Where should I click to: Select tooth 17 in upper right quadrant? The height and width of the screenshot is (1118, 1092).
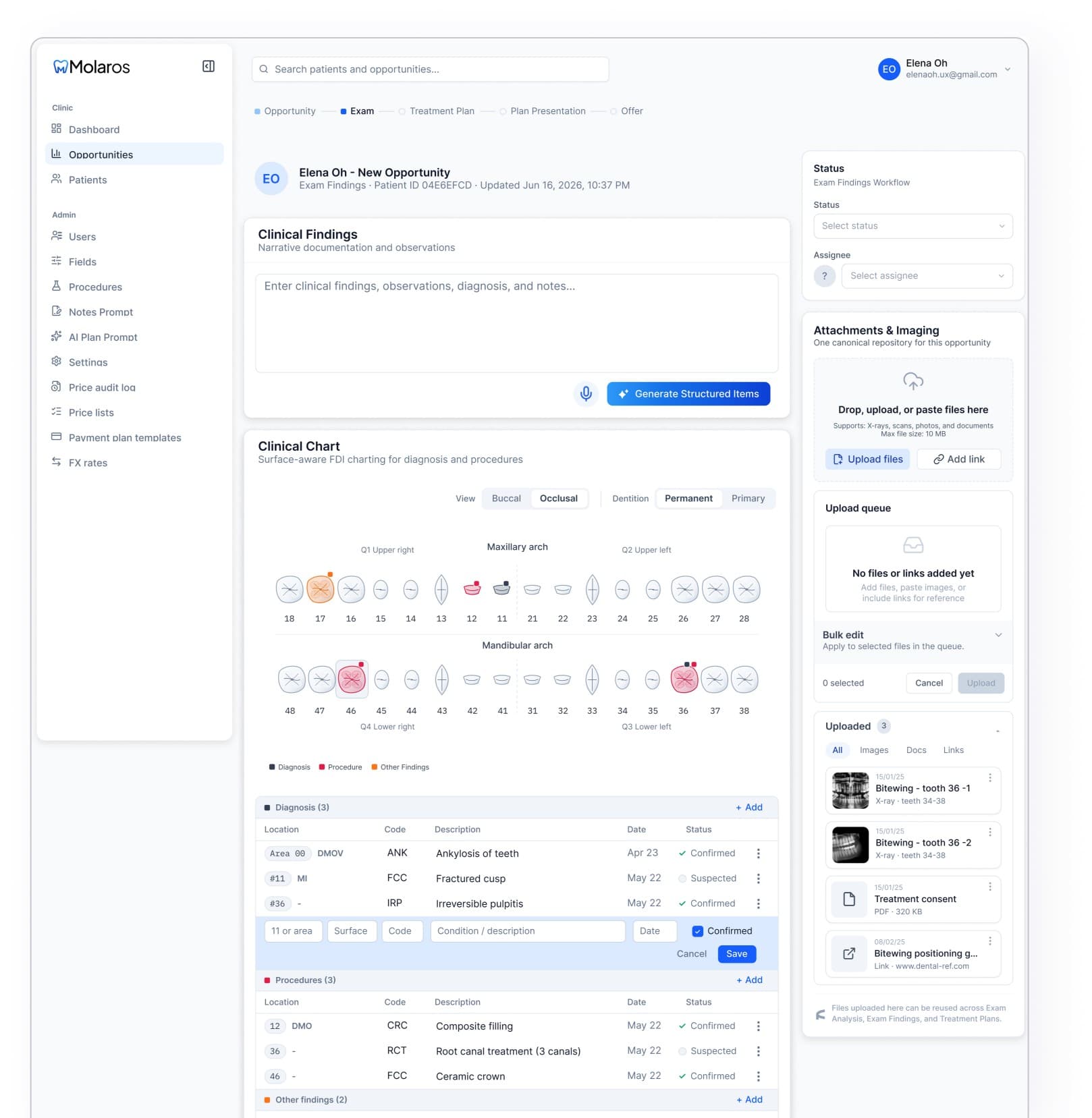[320, 589]
